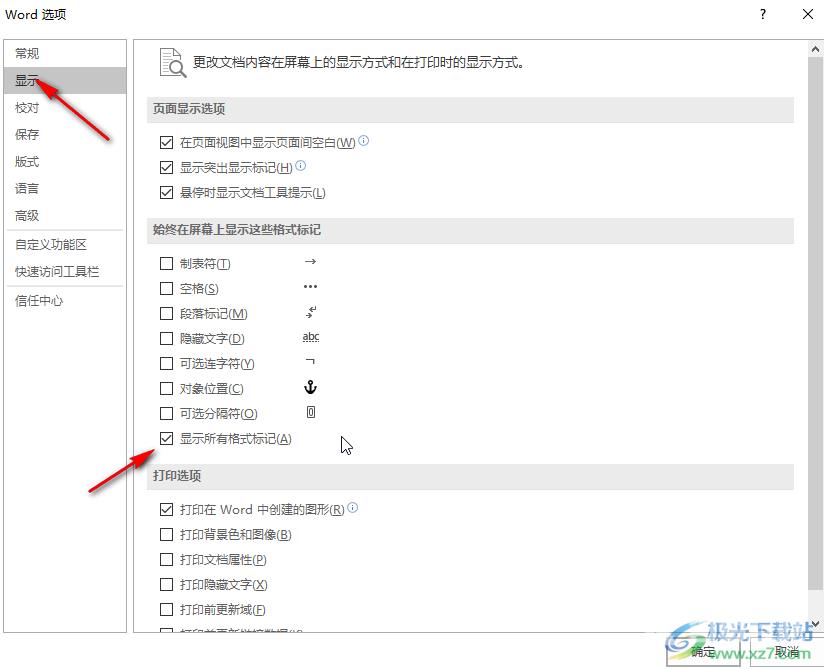The image size is (824, 670).
Task: Enable the 隐藏文字 checkbox
Action: pos(166,338)
